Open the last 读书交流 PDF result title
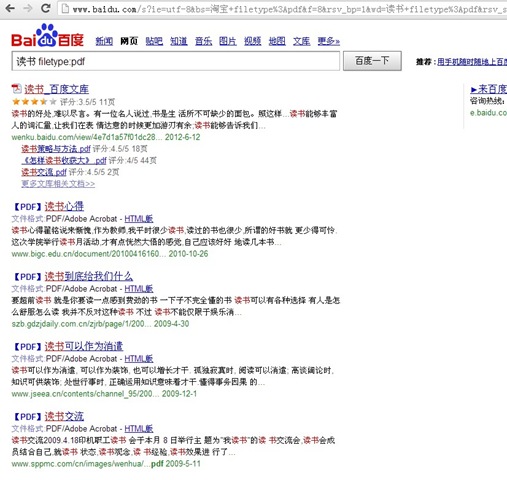Viewport: 507px width, 480px height. [x=64, y=416]
